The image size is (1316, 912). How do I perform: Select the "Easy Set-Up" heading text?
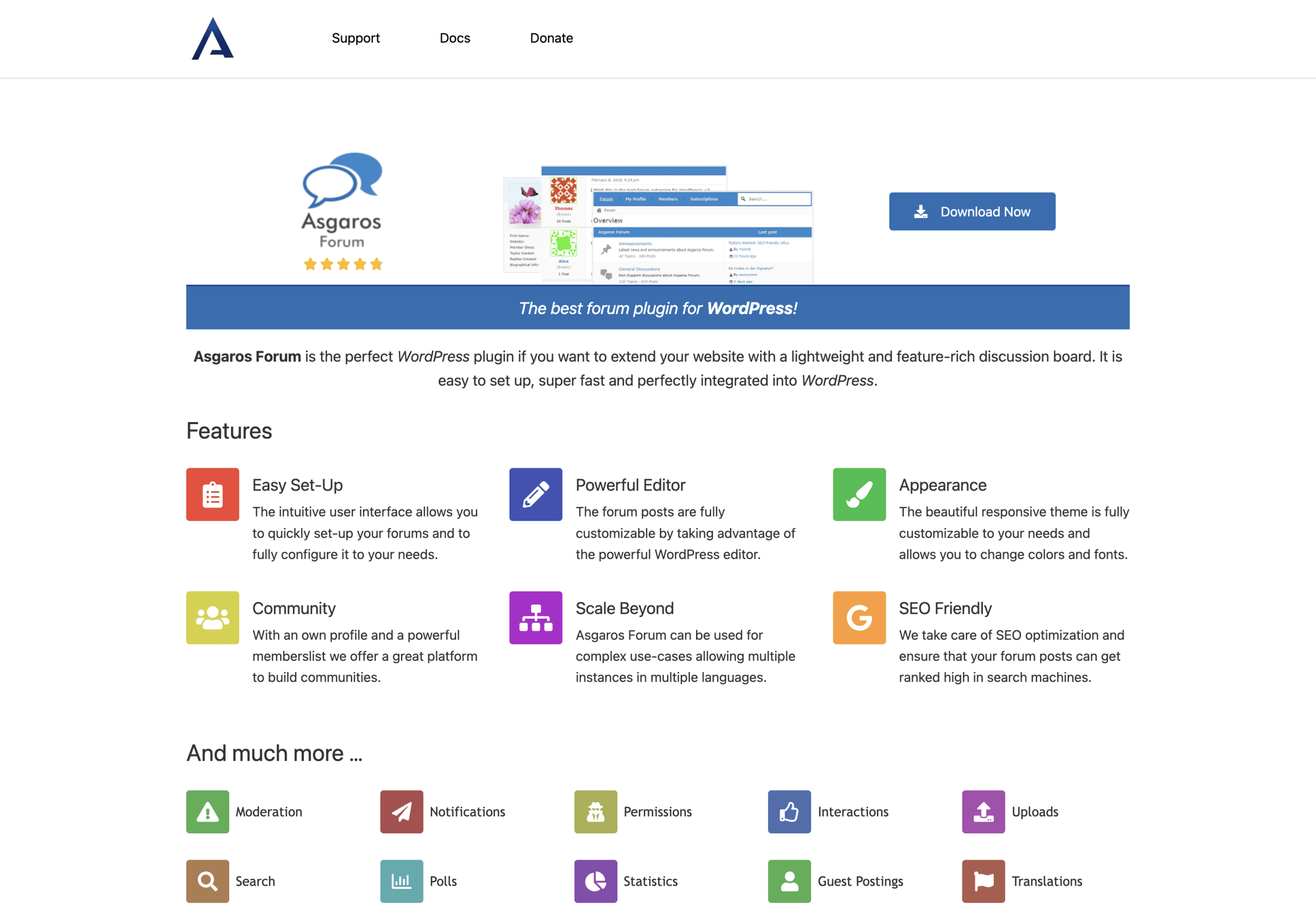[298, 485]
